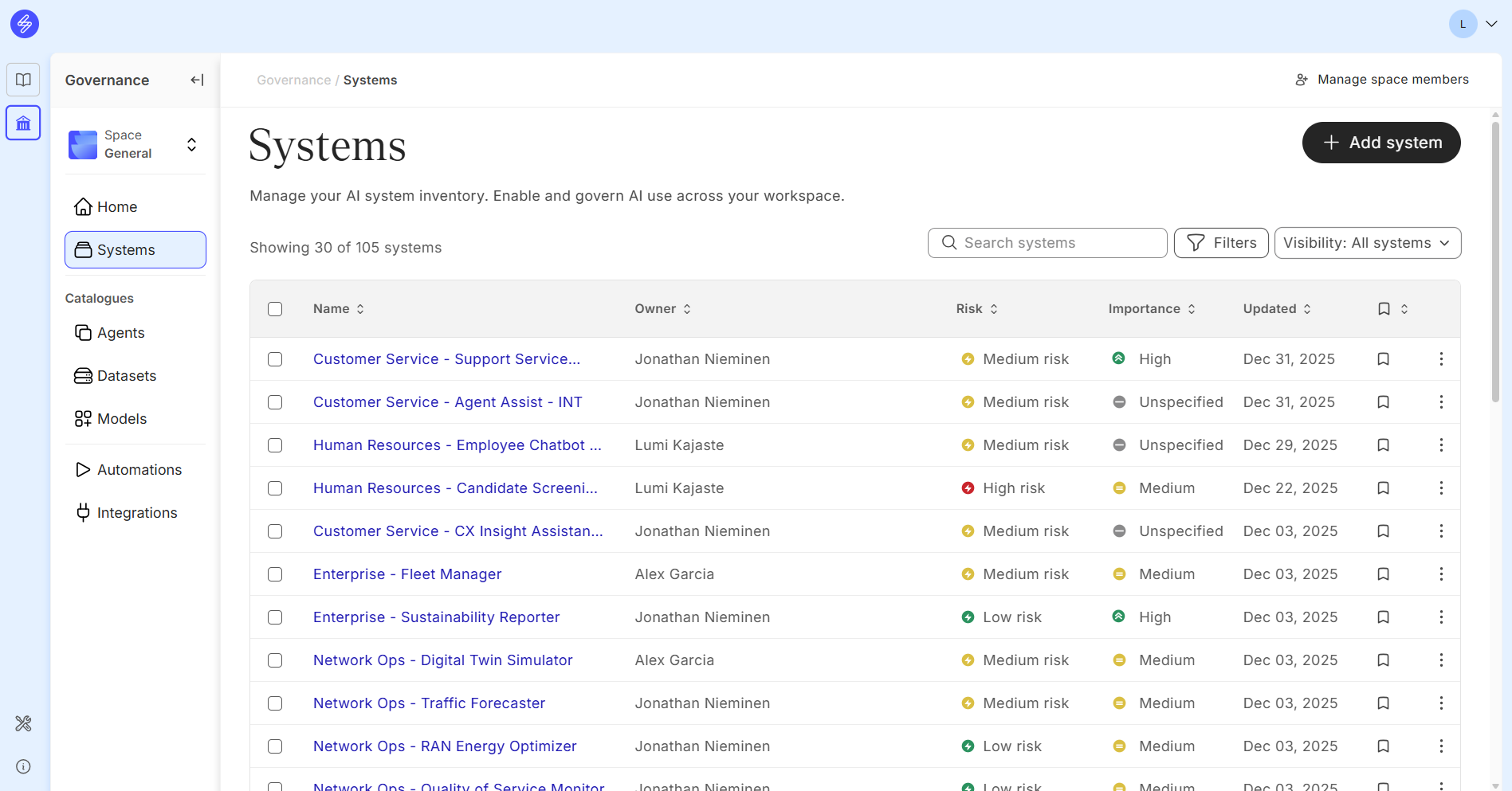
Task: Click the Governance building icon in rail
Action: [x=23, y=123]
